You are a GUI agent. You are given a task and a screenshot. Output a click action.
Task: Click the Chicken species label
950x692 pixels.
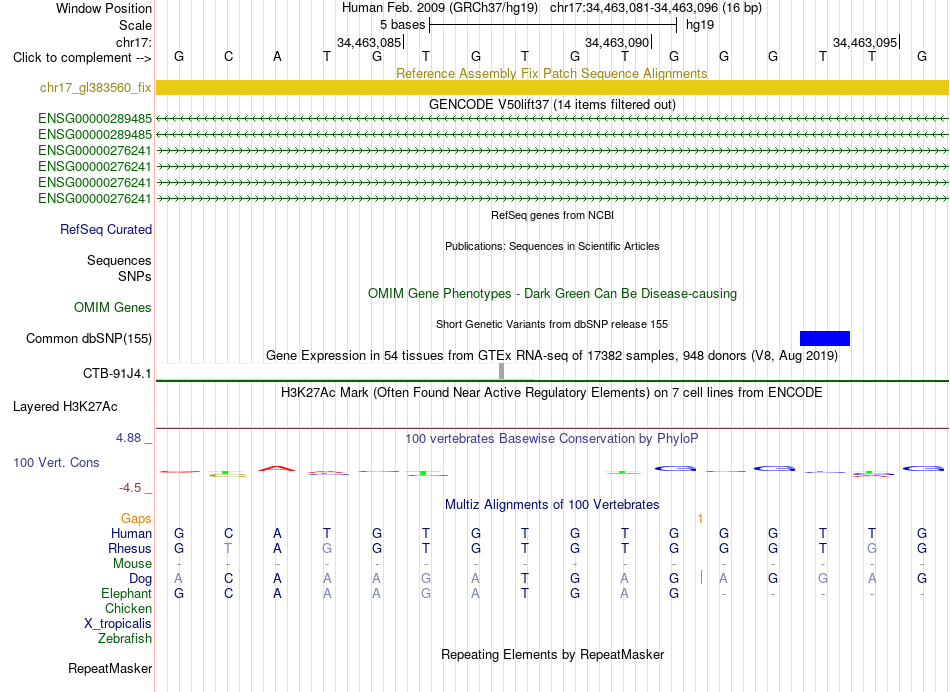[128, 608]
